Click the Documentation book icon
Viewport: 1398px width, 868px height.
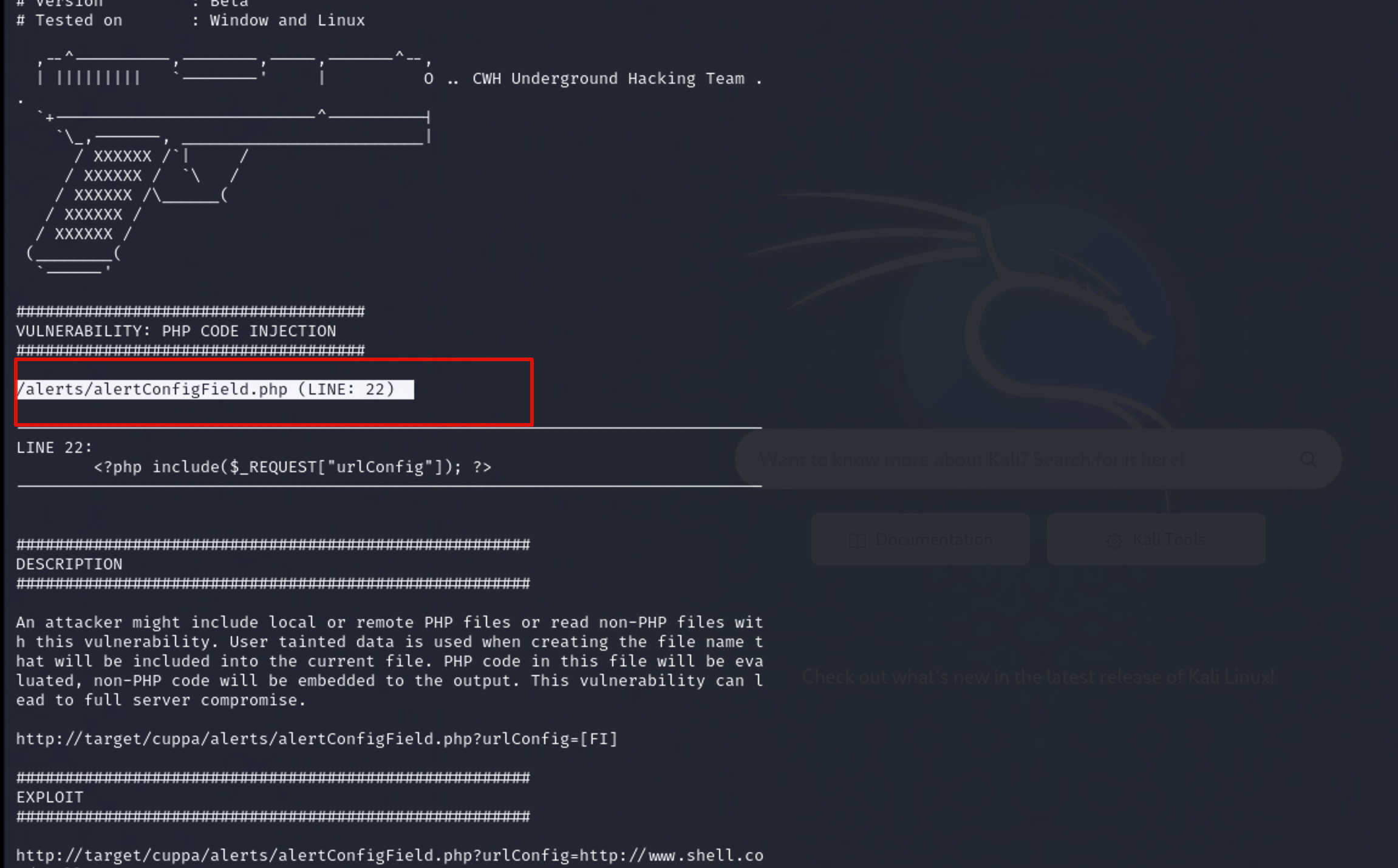[x=857, y=540]
